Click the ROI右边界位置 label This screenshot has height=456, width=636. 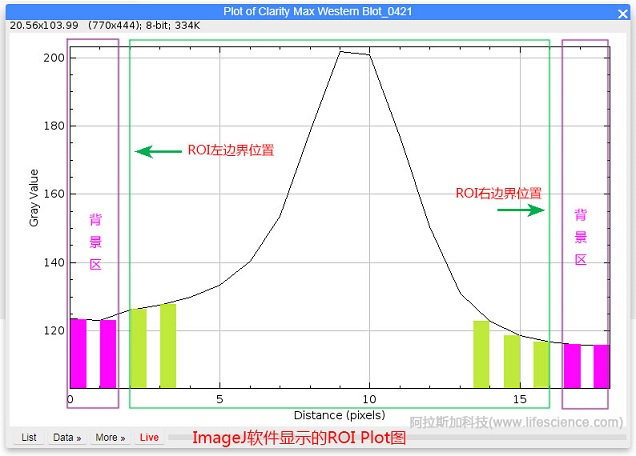click(499, 192)
